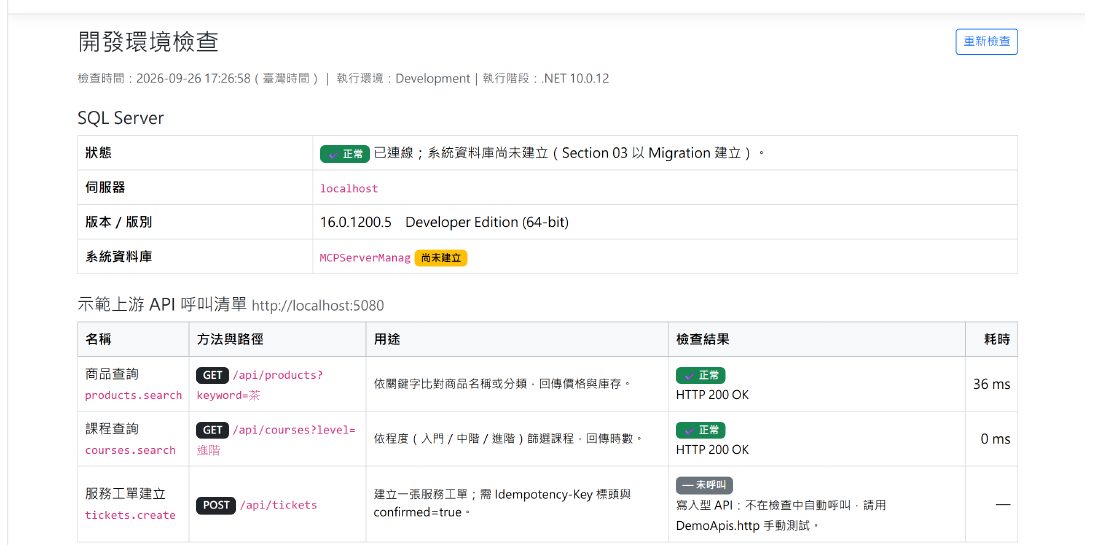This screenshot has width=1093, height=545.
Task: Click the localhost server value
Action: [349, 188]
